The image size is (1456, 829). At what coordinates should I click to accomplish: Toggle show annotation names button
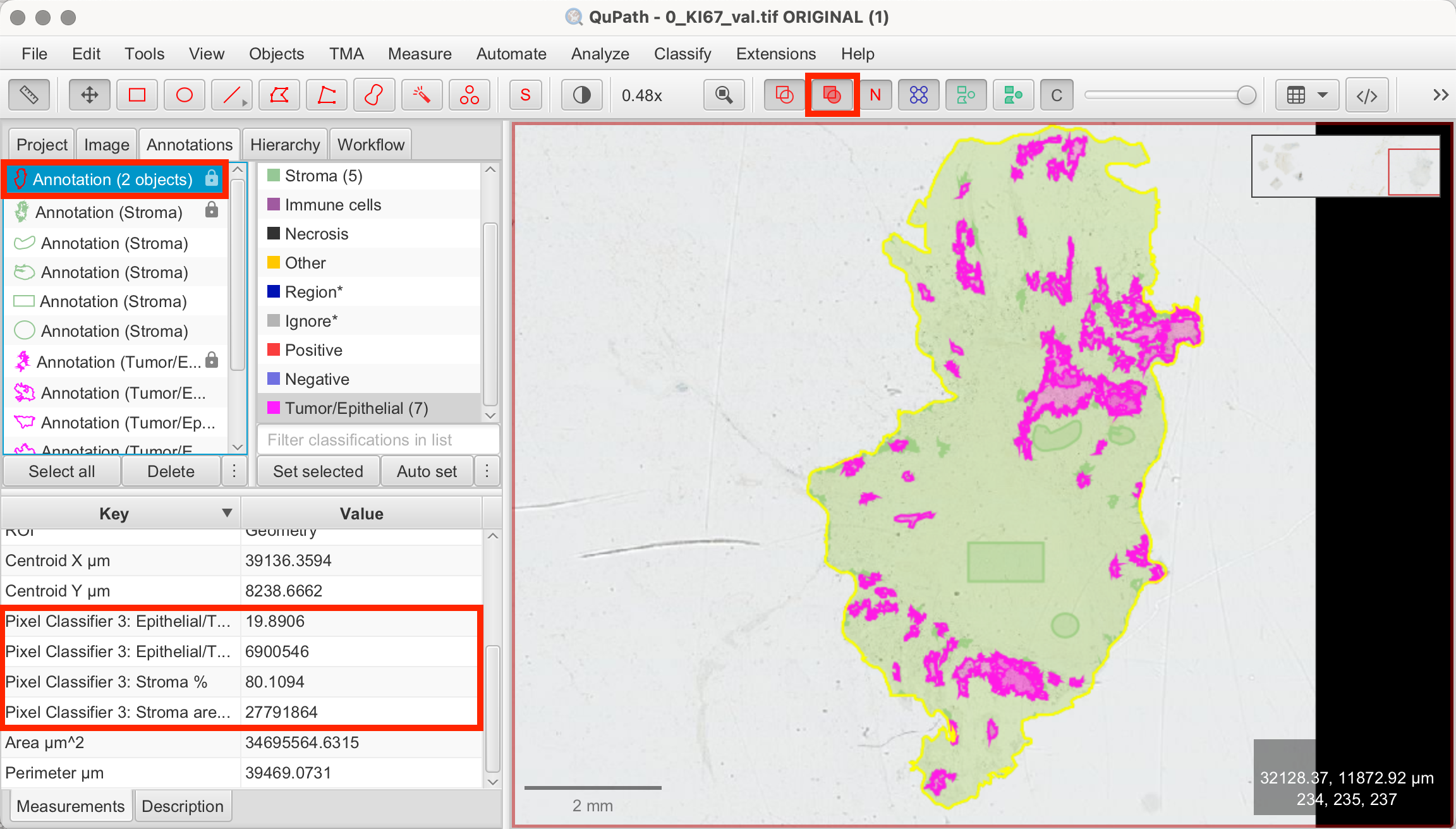coord(875,95)
